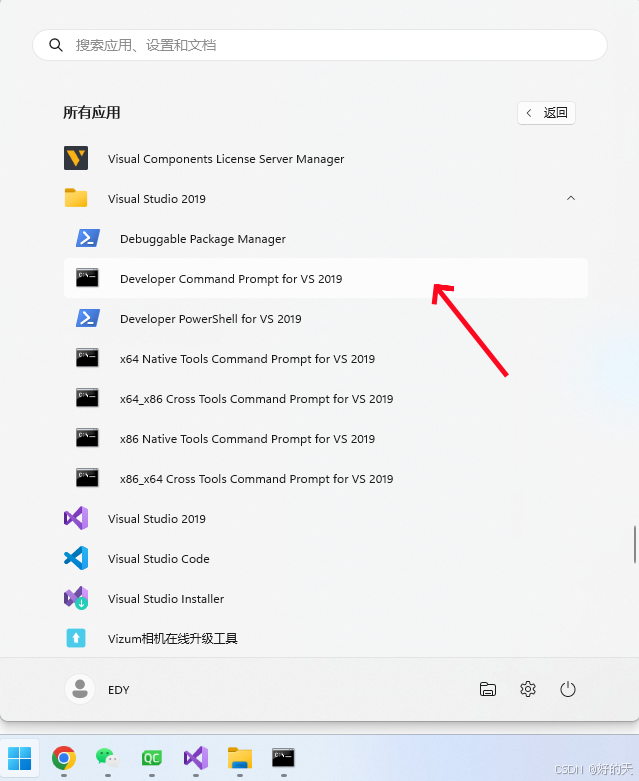Click the purple Visual Studio 2019 app icon
Image resolution: width=639 pixels, height=781 pixels.
coord(76,518)
